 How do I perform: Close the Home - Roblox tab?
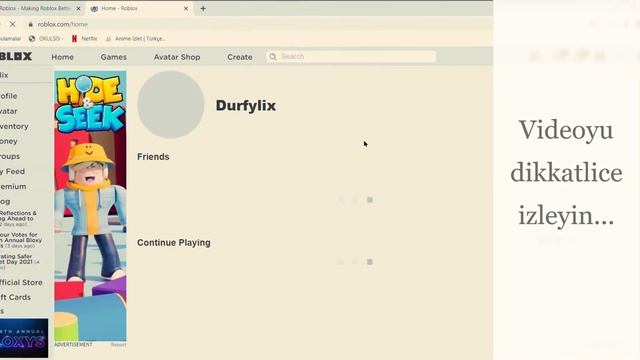(x=186, y=8)
